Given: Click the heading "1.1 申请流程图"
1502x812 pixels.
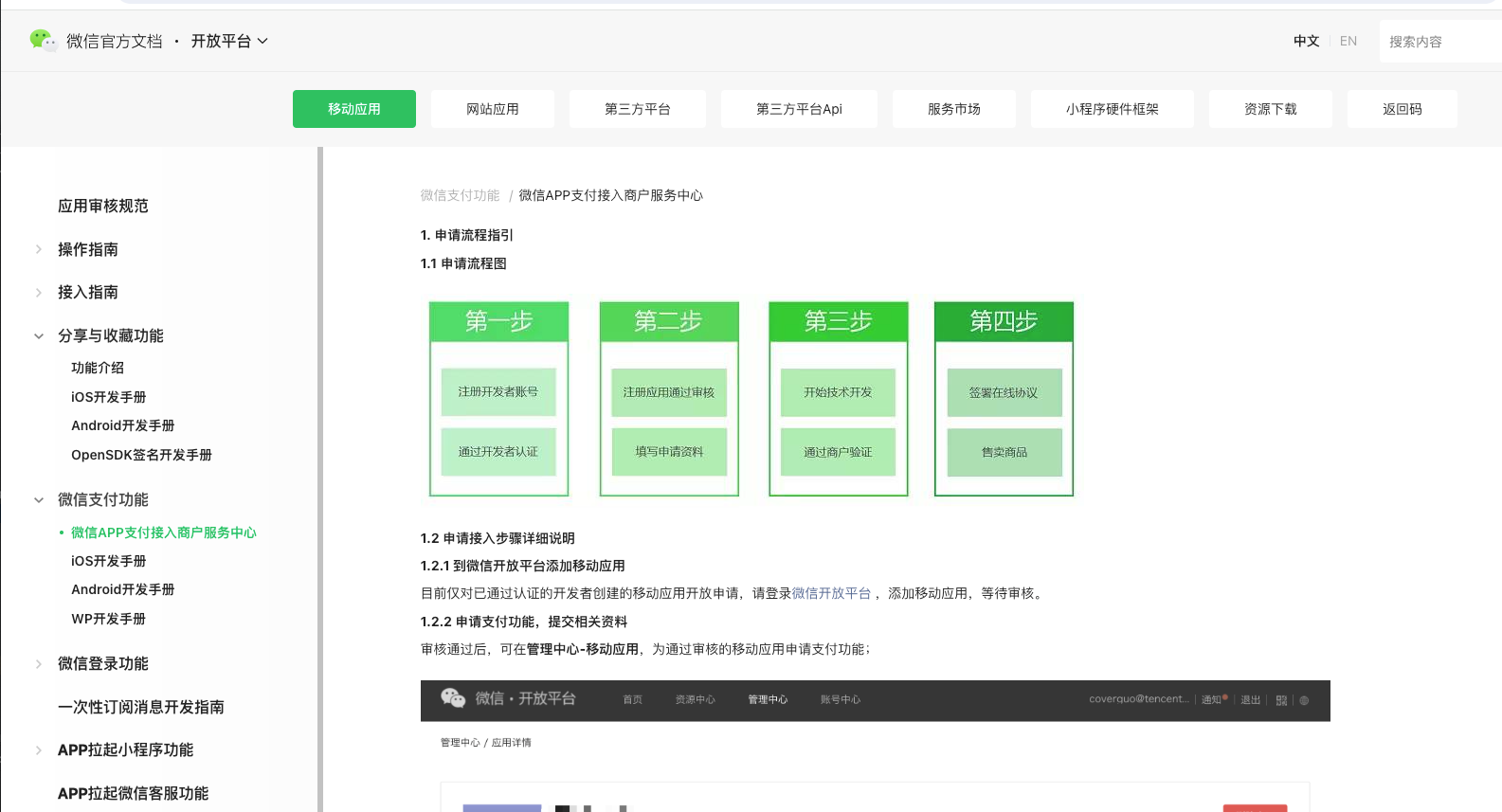Looking at the screenshot, I should click(463, 263).
